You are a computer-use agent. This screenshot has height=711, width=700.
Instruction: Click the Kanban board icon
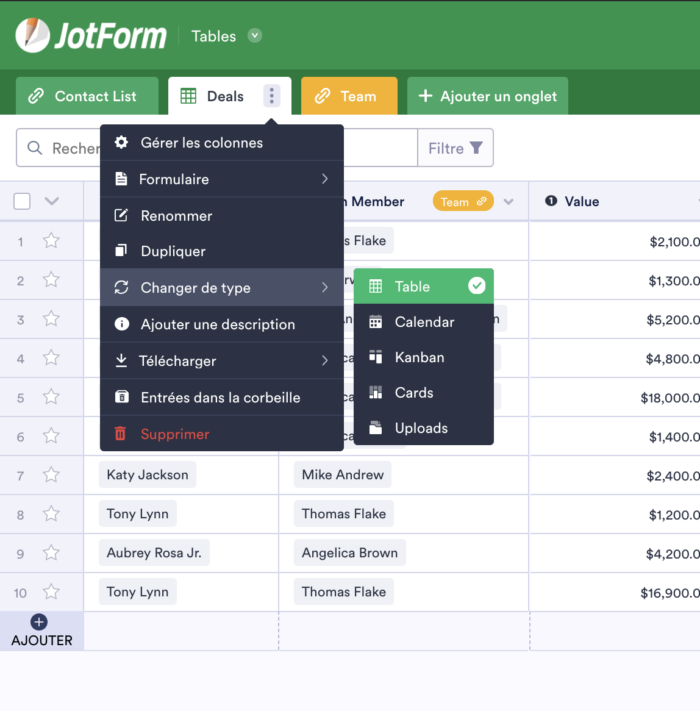[375, 357]
